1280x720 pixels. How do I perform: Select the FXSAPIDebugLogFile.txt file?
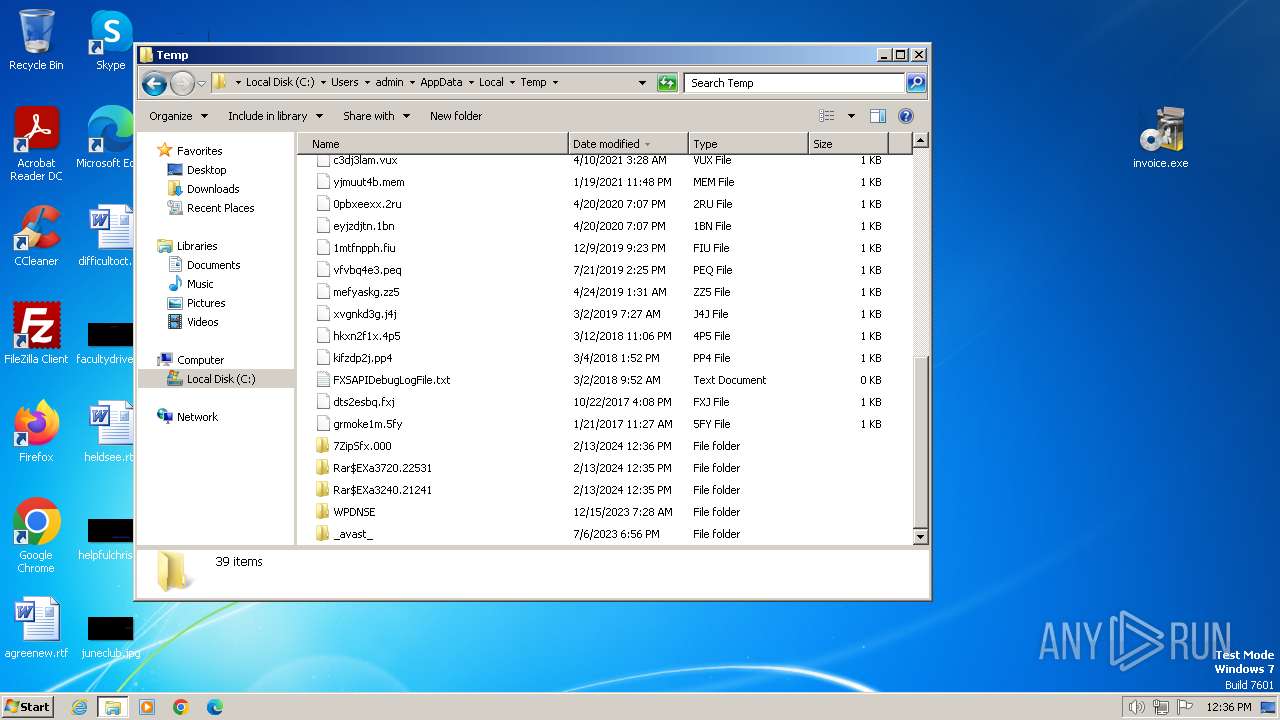[391, 380]
